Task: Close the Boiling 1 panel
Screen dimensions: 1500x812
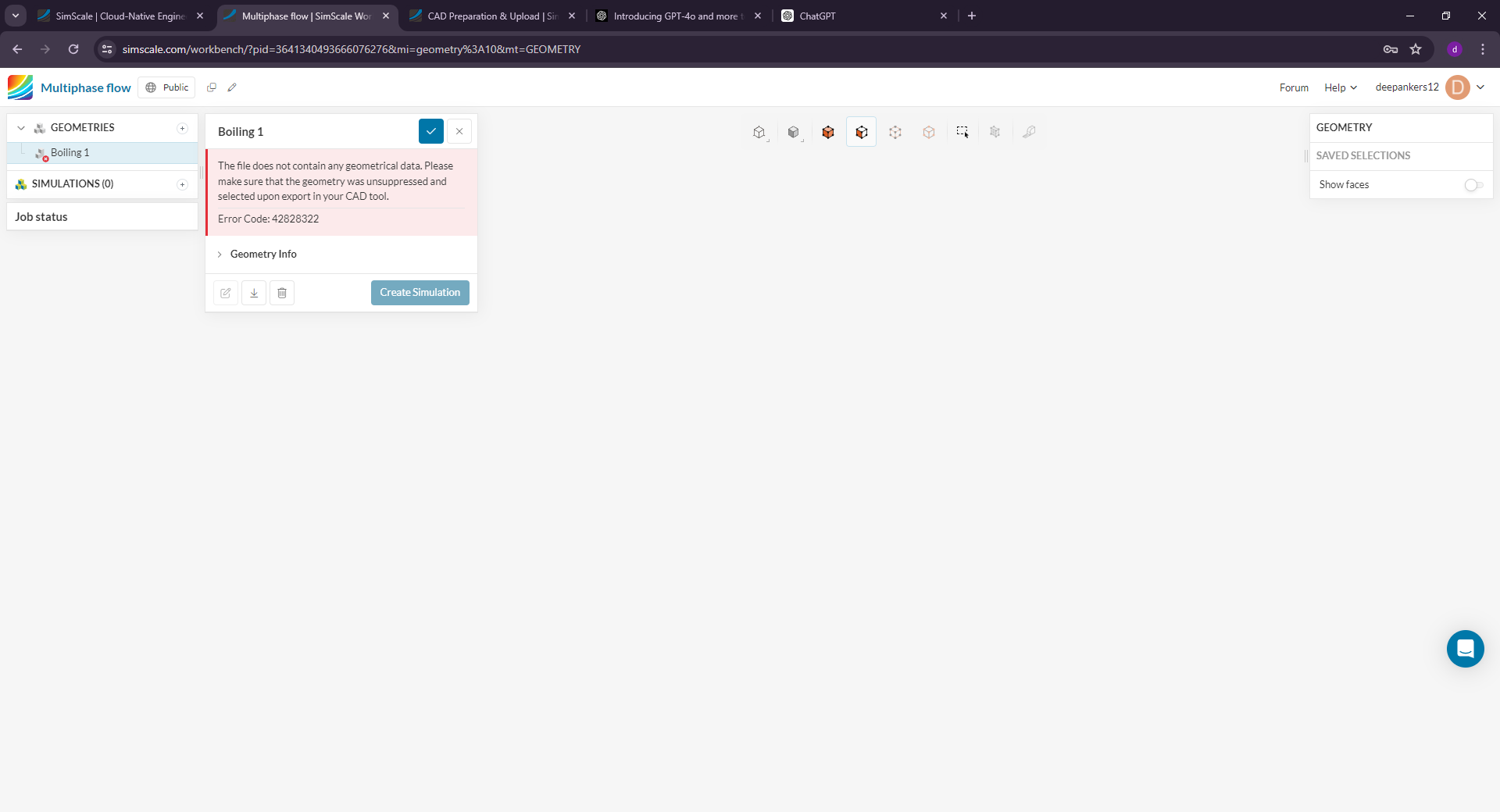Action: click(x=459, y=131)
